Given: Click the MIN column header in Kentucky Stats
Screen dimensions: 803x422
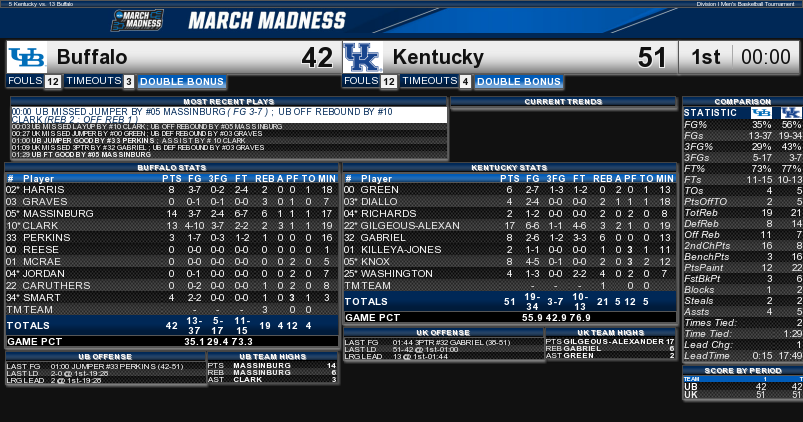Looking at the screenshot, I should tap(665, 179).
